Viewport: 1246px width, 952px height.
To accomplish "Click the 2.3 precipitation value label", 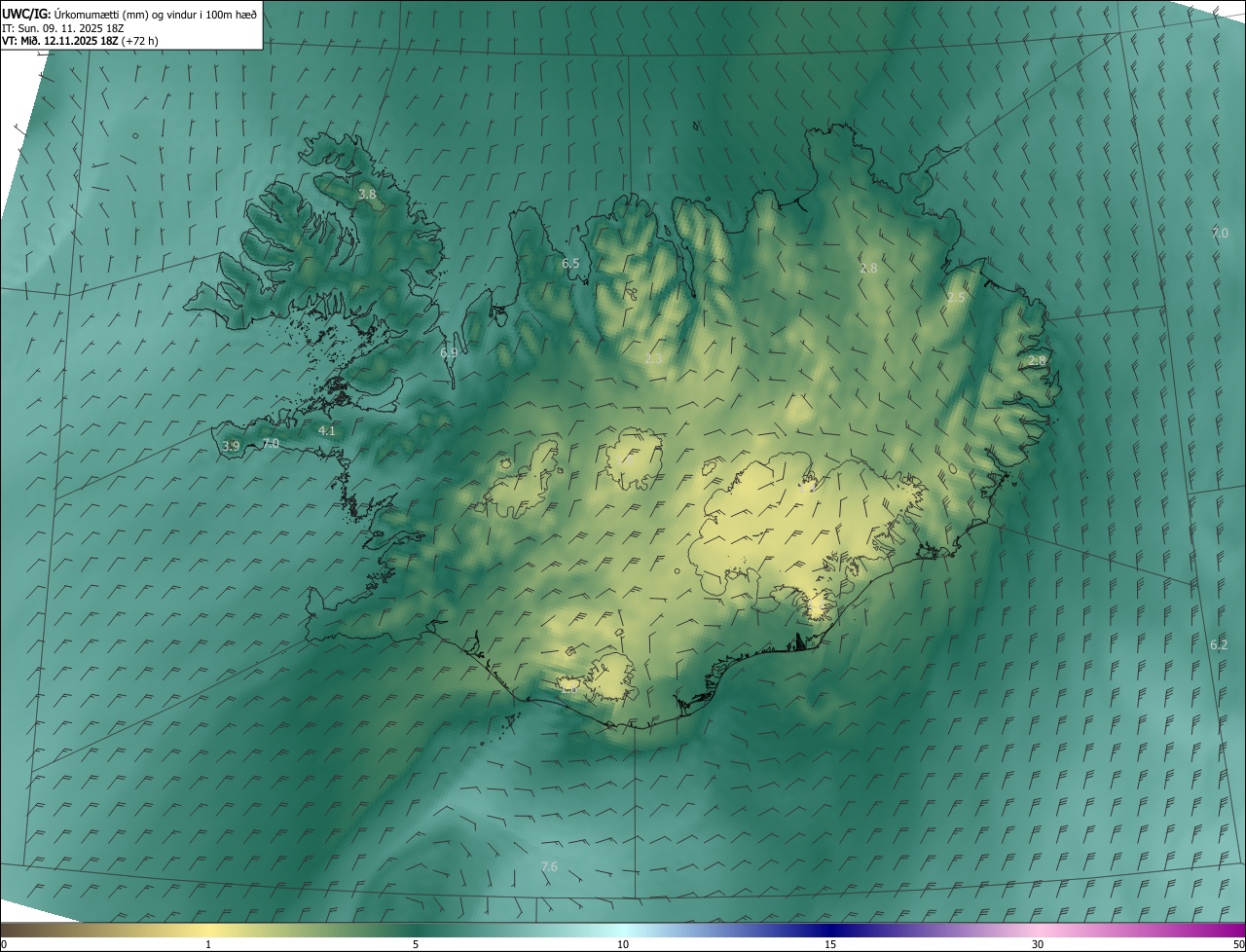I will tap(653, 359).
